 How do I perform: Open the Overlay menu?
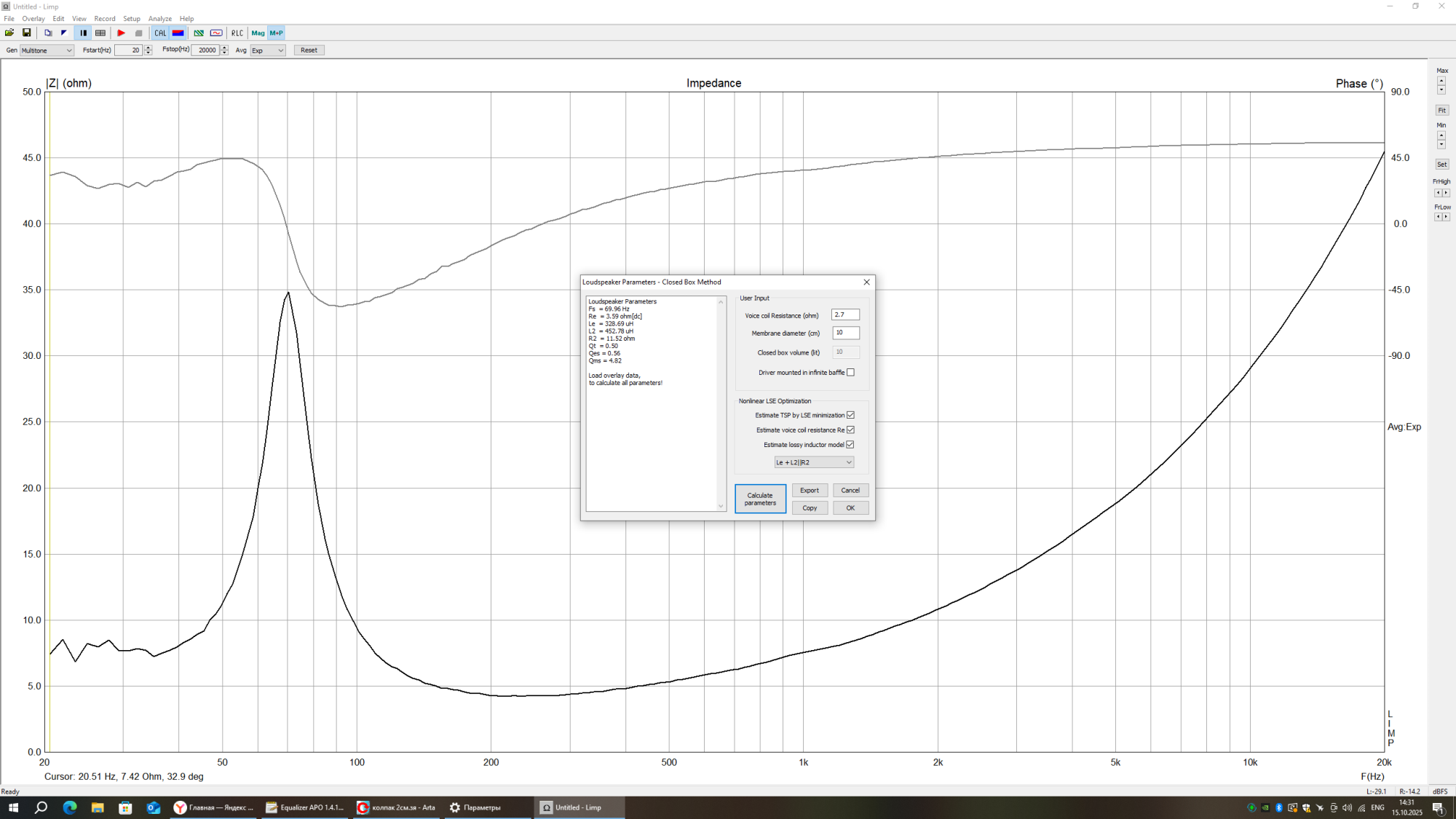point(33,19)
